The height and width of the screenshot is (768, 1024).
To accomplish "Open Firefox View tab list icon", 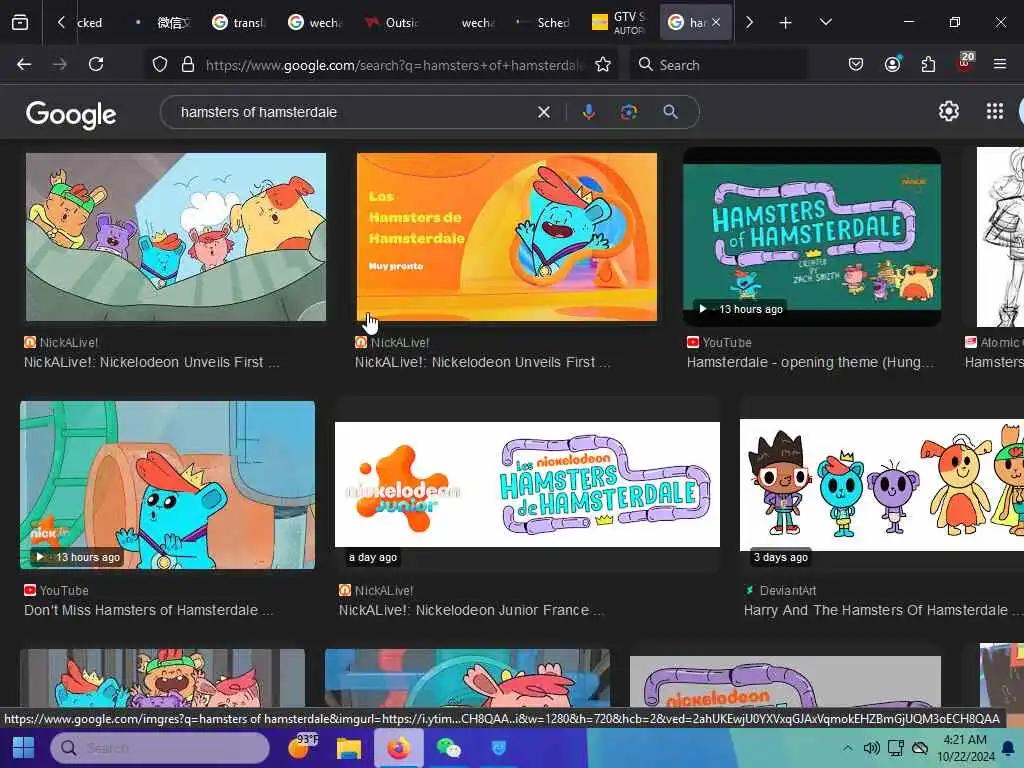I will tap(20, 22).
